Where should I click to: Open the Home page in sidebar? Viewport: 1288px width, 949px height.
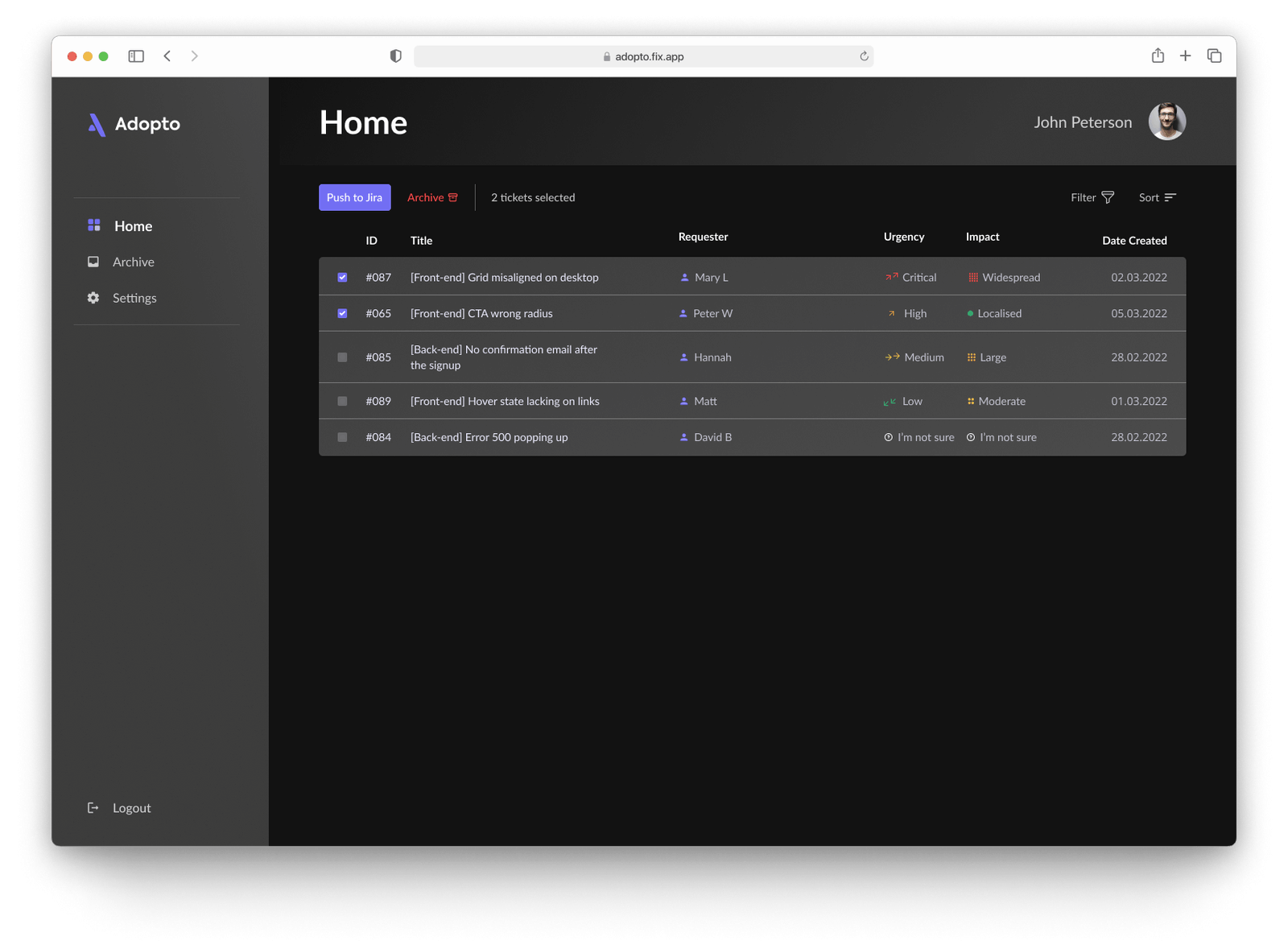(x=120, y=226)
